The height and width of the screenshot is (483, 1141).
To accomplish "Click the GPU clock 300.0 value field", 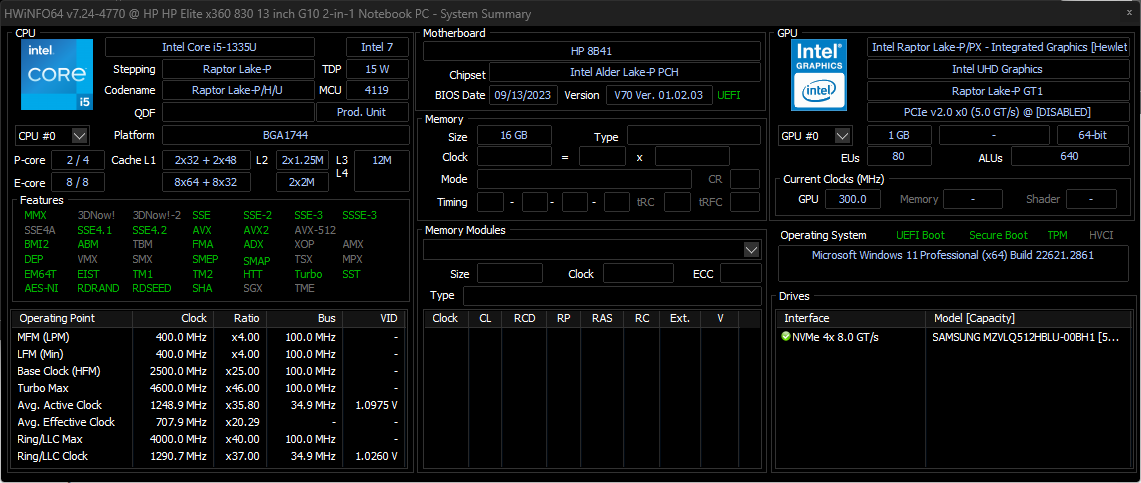I will (x=853, y=199).
